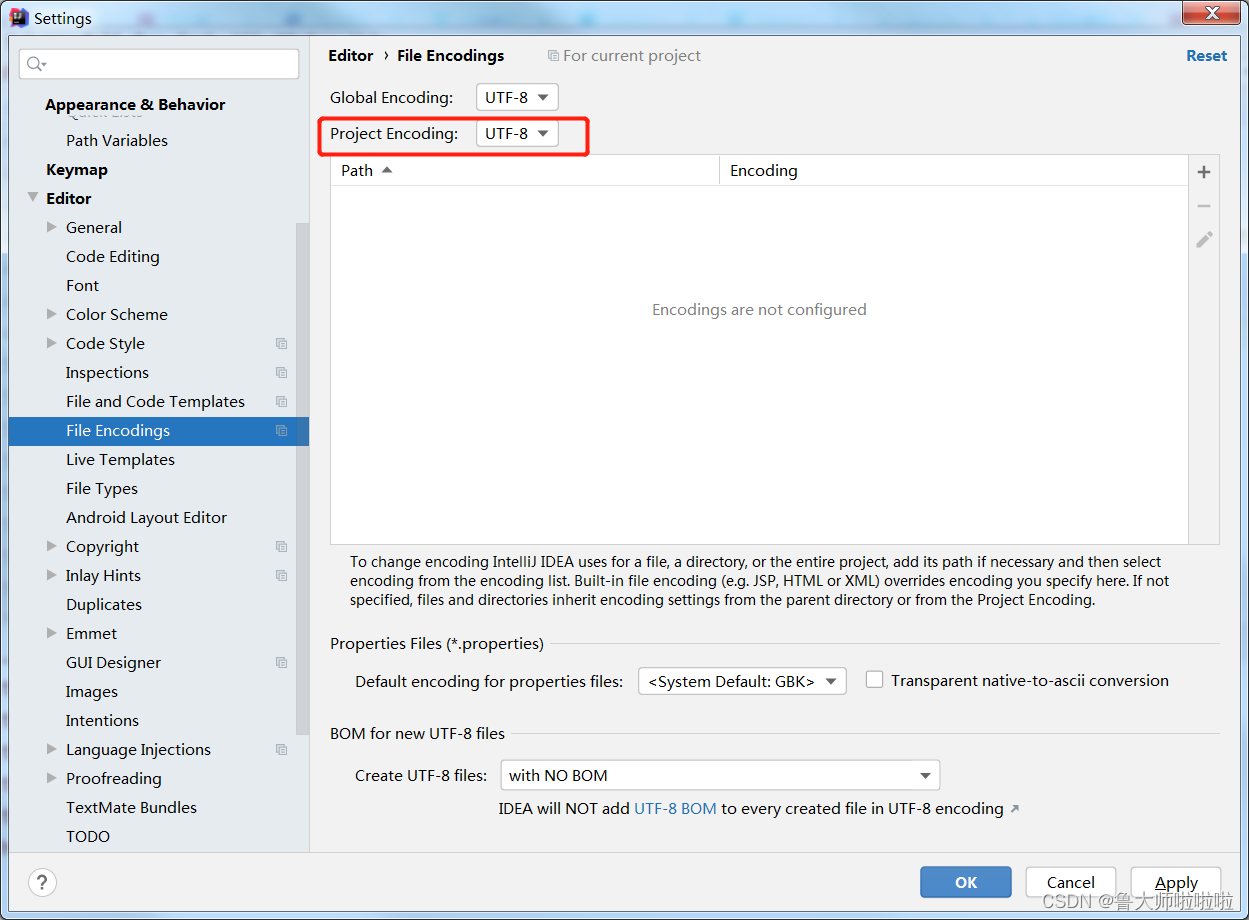Click the search magnifier icon
1249x920 pixels.
click(35, 64)
